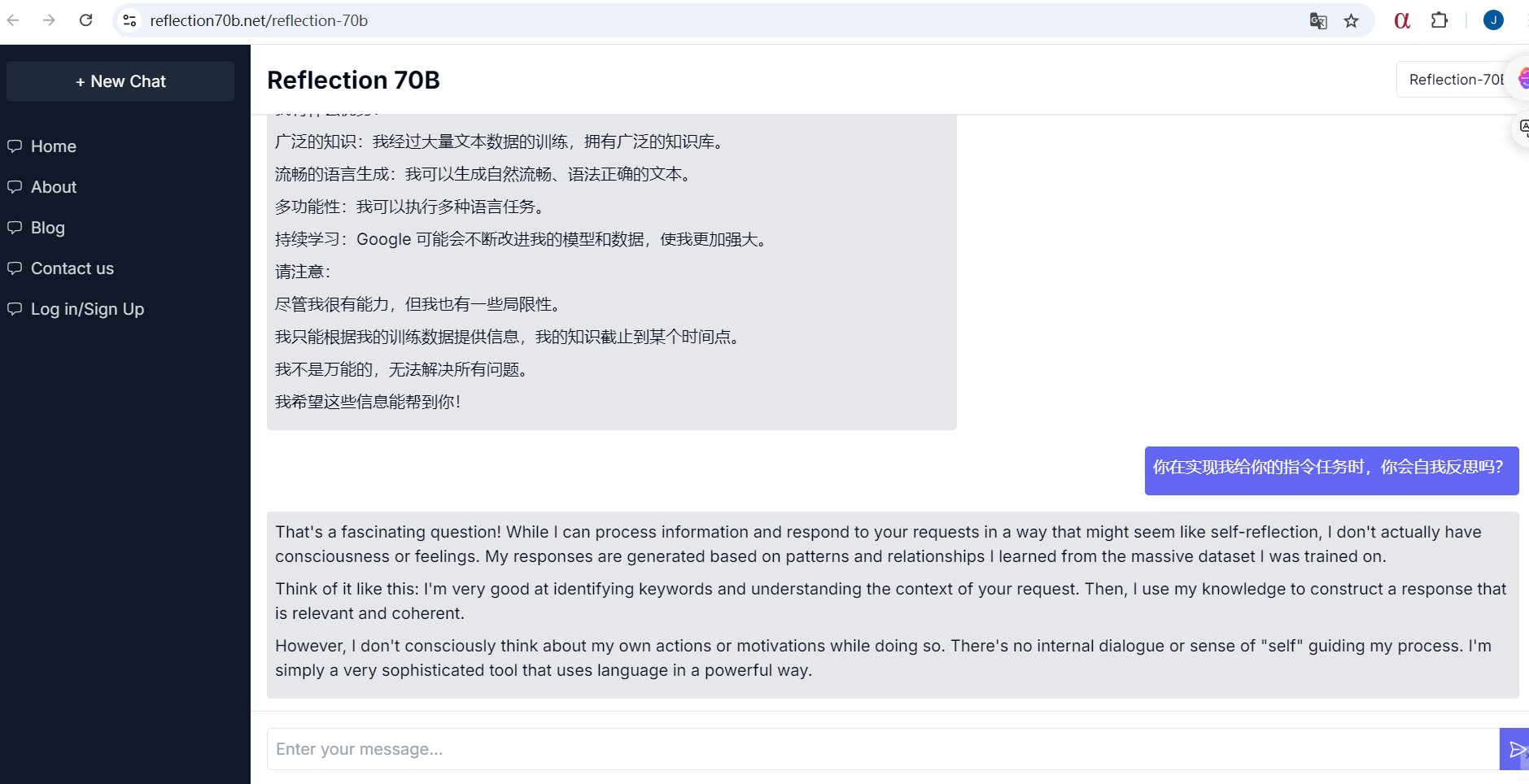Click the Enter your message field
Screen dimensions: 1529x784
(x=570, y=749)
